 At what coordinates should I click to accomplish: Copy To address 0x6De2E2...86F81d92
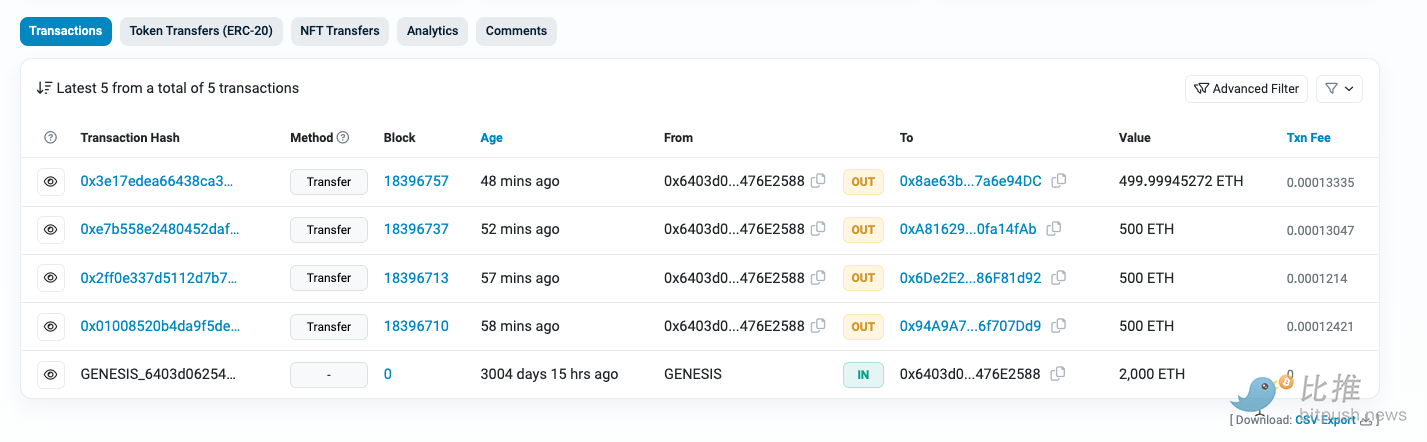[x=1059, y=277]
